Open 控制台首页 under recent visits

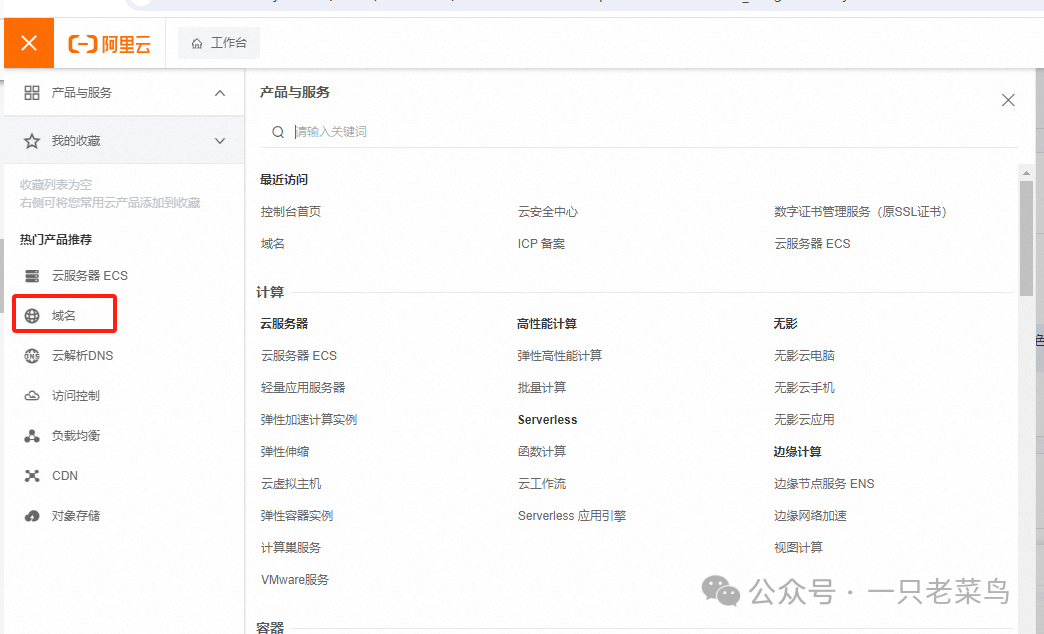coord(291,212)
